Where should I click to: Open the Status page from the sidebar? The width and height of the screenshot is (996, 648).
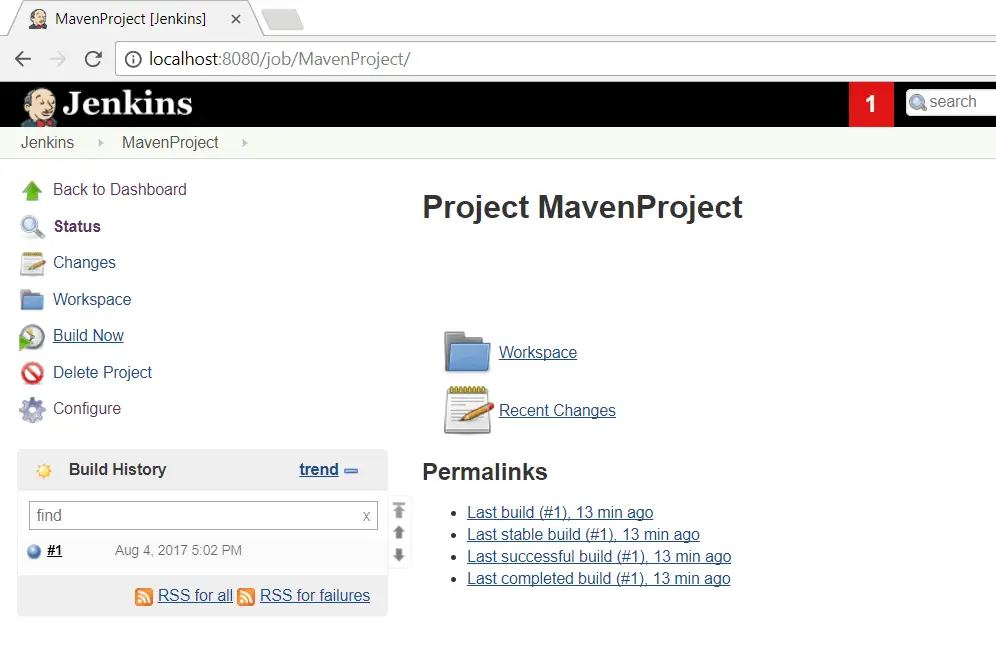point(77,227)
